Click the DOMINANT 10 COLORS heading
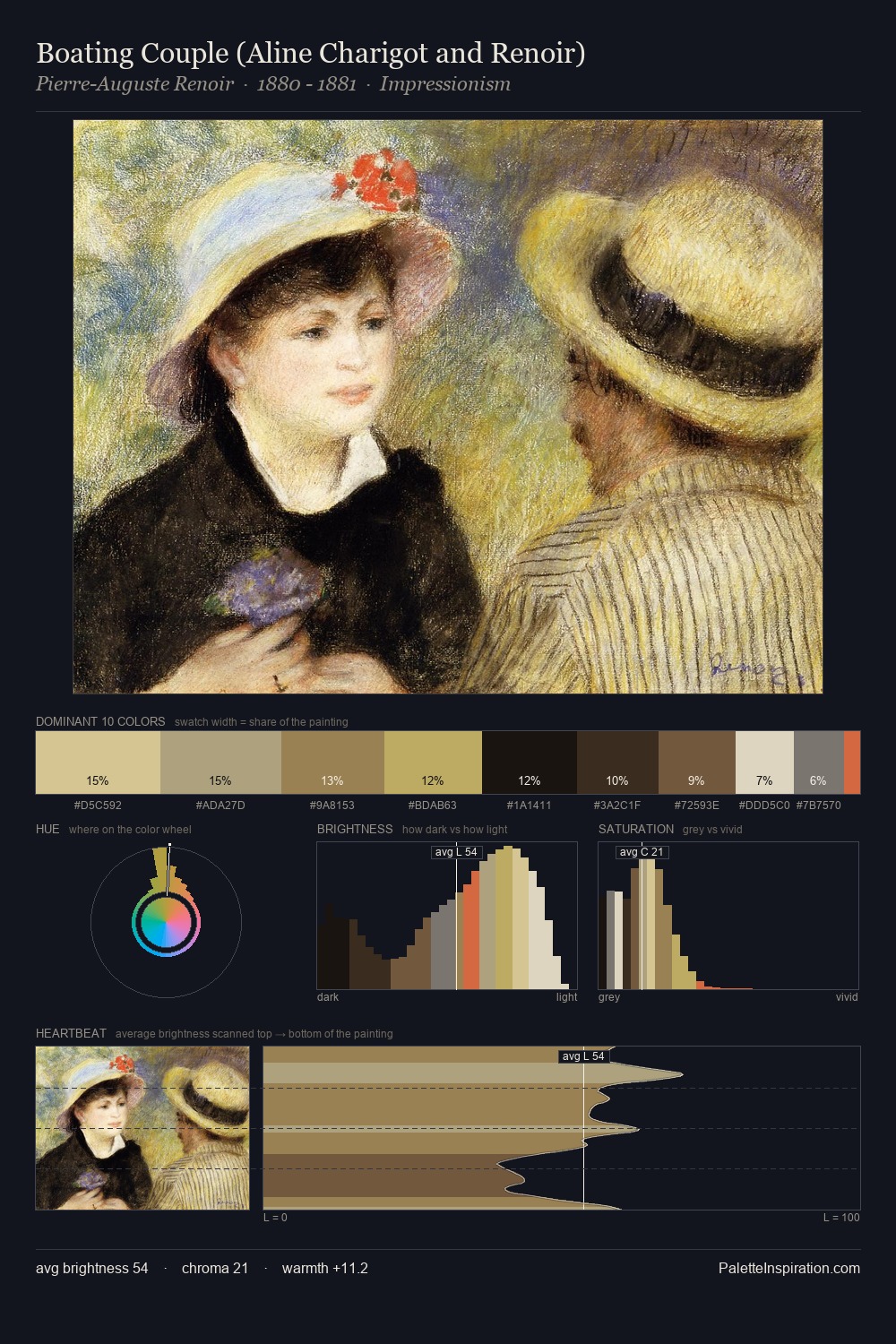896x1344 pixels. [100, 721]
